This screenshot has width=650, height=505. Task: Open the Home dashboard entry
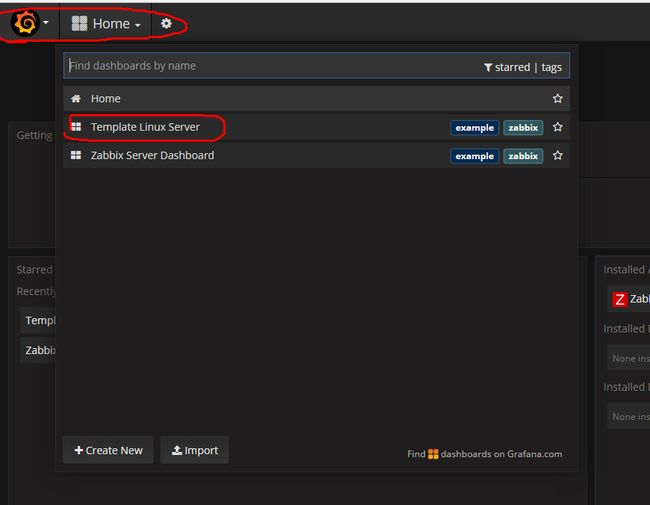coord(316,99)
